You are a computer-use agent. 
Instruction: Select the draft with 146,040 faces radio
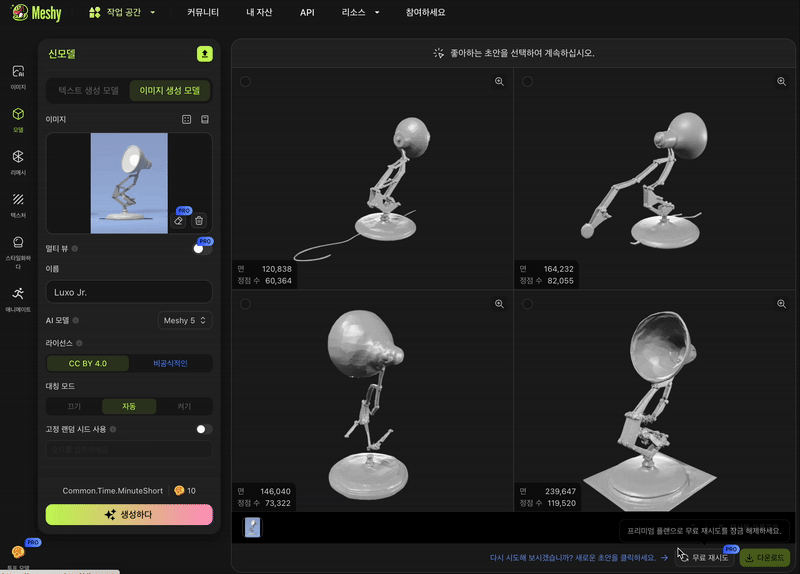(x=245, y=304)
